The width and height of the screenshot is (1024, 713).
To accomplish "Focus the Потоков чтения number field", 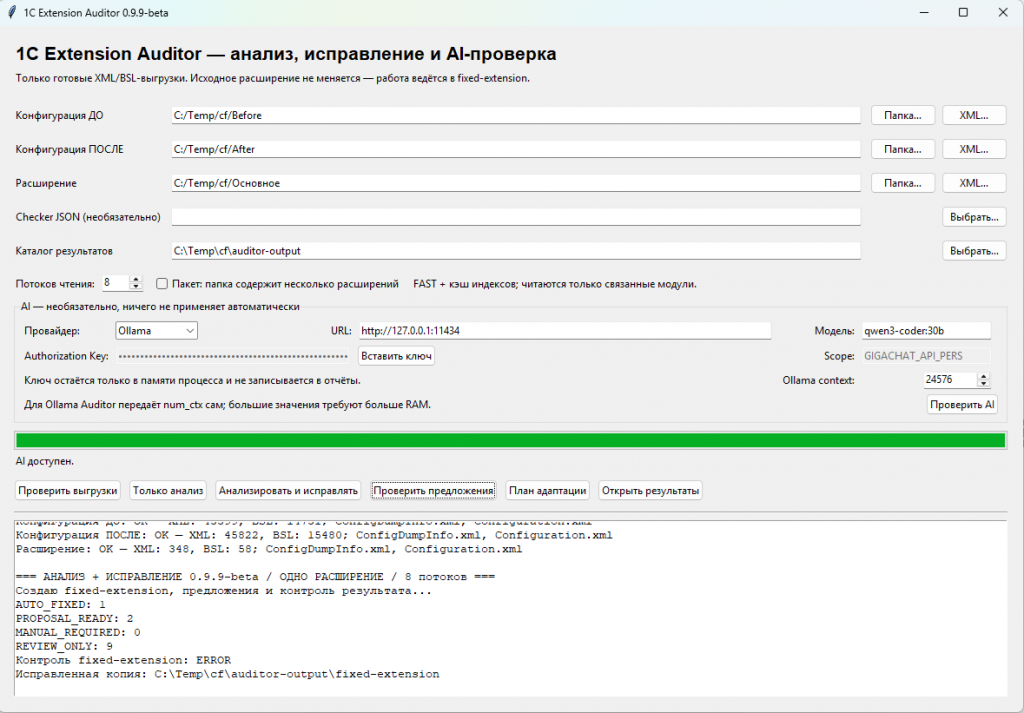I will point(116,283).
